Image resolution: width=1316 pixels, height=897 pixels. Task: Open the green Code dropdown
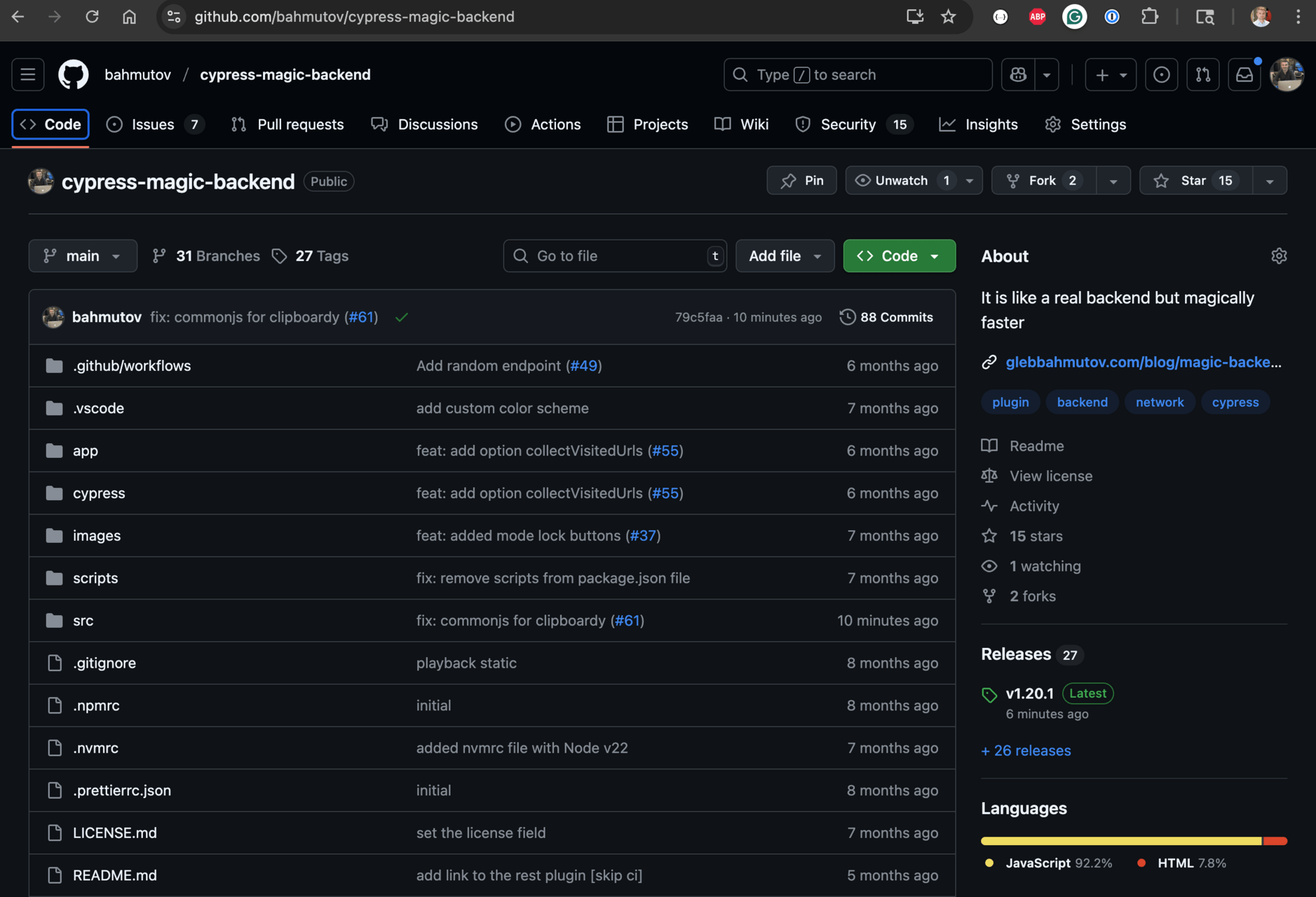(x=899, y=256)
